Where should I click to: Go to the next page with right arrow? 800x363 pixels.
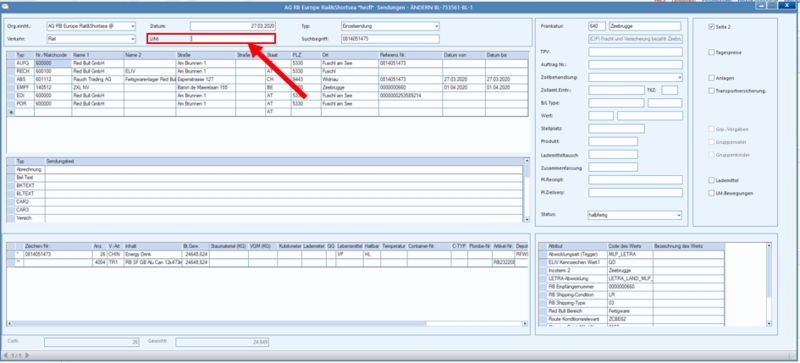27,355
